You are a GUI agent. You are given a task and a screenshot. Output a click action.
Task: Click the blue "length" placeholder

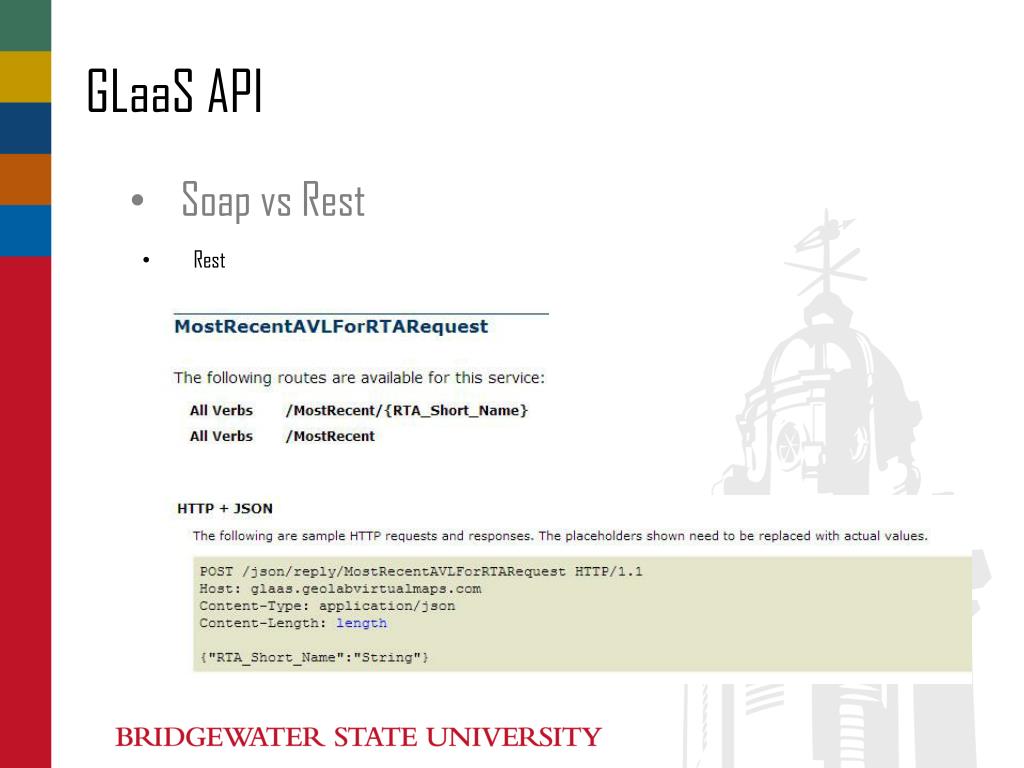[x=361, y=623]
